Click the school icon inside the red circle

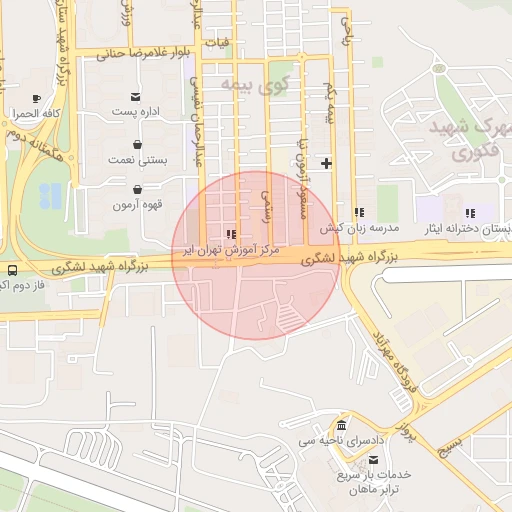coord(231,234)
